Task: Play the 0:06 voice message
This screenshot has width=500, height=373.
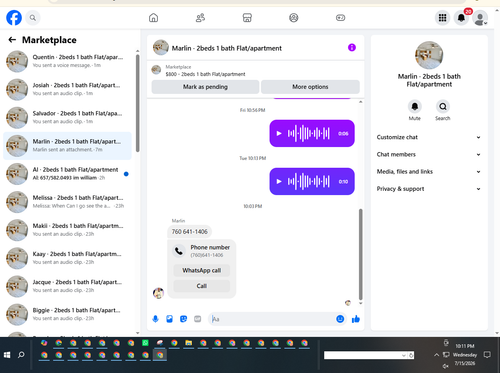Action: point(279,133)
